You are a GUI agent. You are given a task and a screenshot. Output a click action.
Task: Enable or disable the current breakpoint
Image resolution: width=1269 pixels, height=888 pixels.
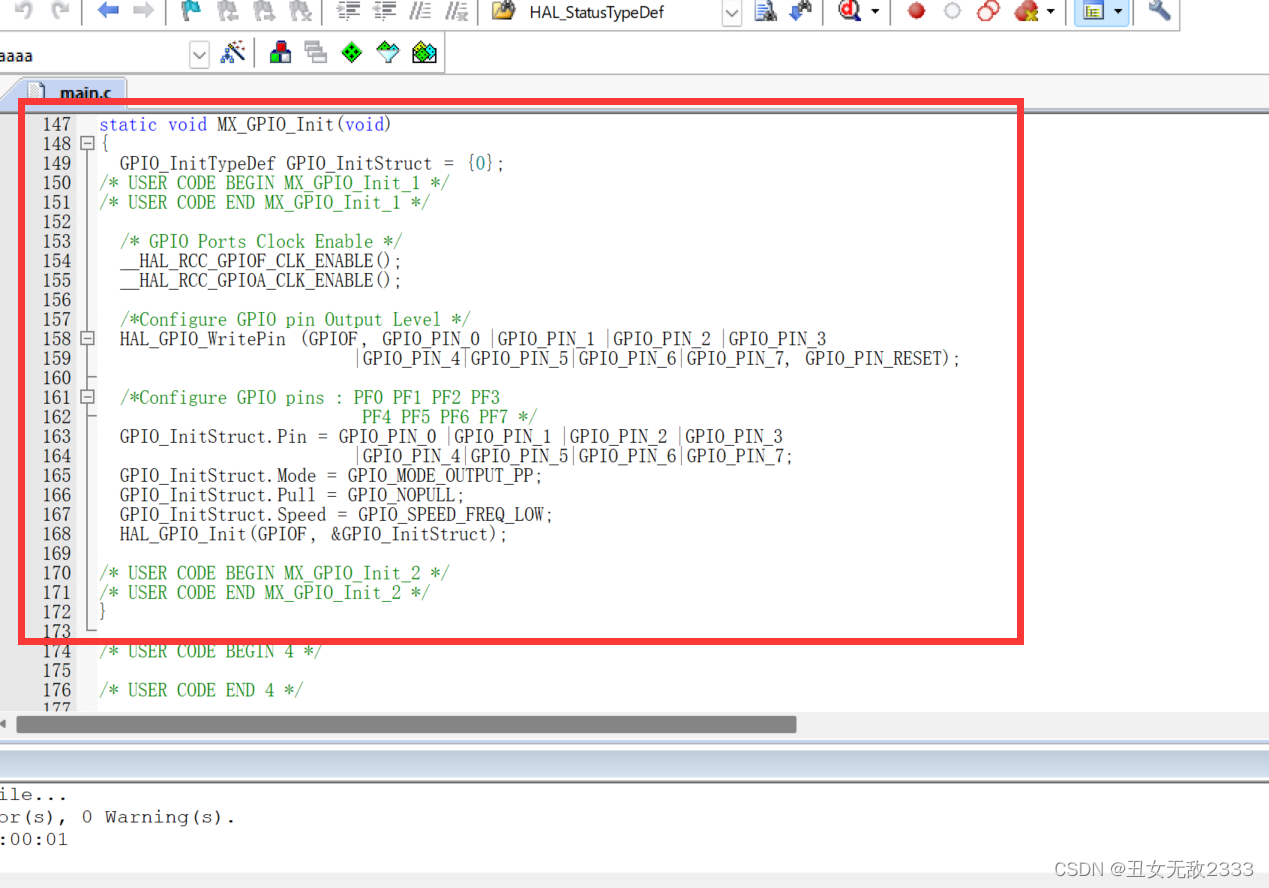pyautogui.click(x=952, y=11)
